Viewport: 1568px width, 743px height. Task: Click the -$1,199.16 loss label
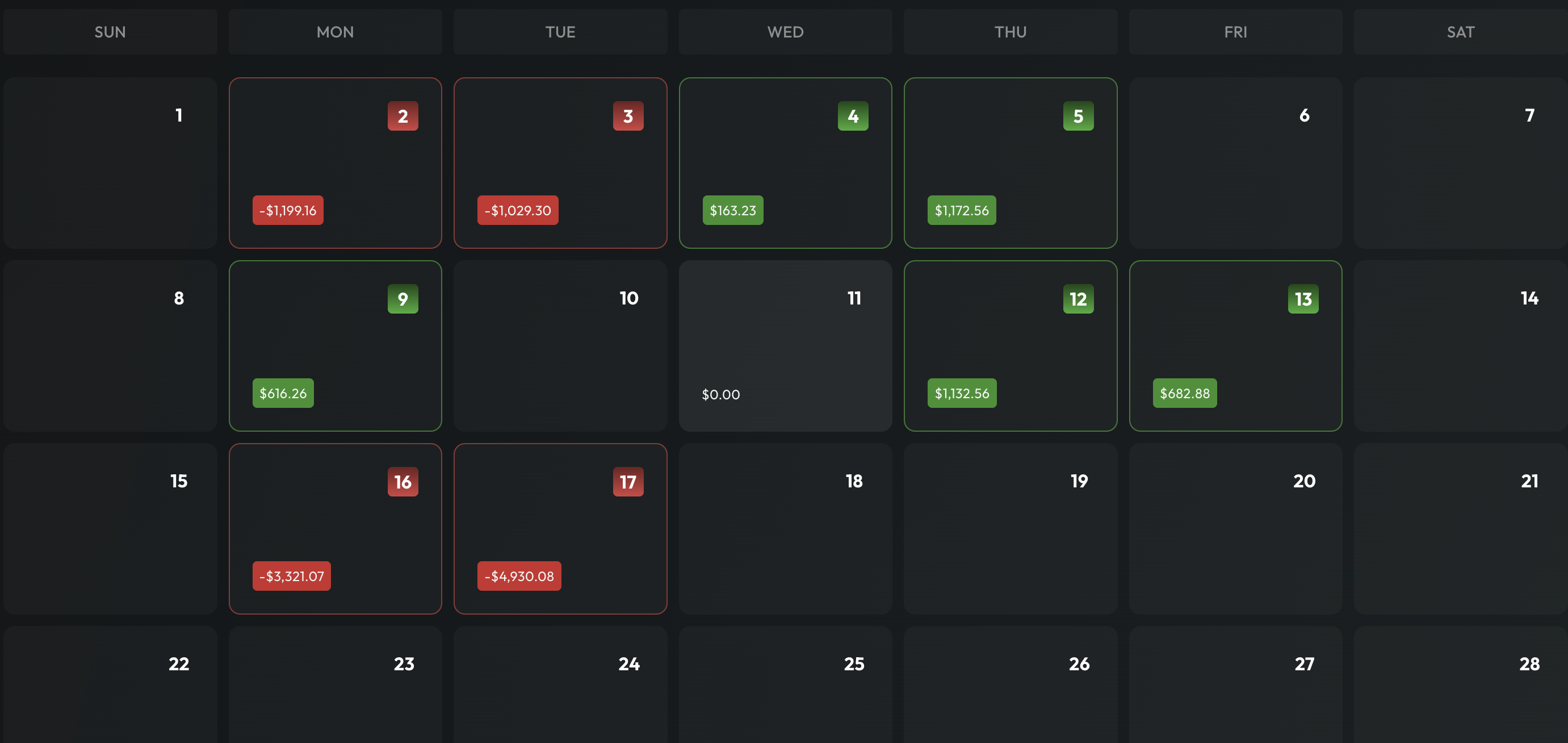click(x=288, y=210)
